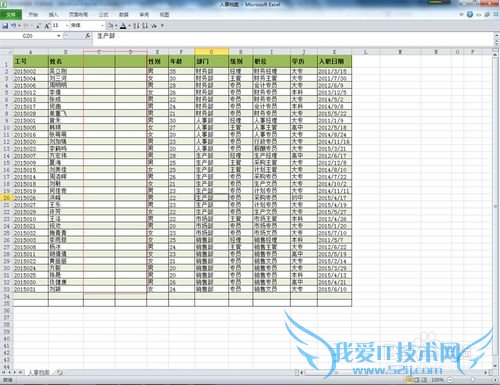This screenshot has width=500, height=385.
Task: Zoom out with the minus button
Action: click(450, 380)
